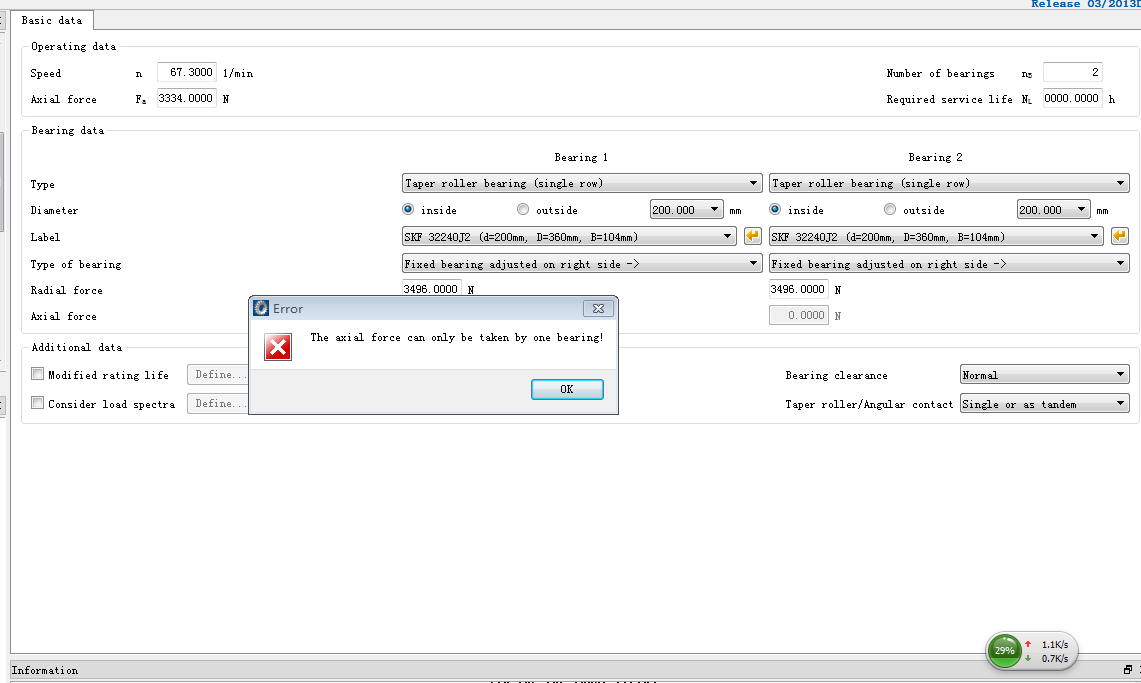1141x683 pixels.
Task: Close the Error dialog with X
Action: coord(598,308)
